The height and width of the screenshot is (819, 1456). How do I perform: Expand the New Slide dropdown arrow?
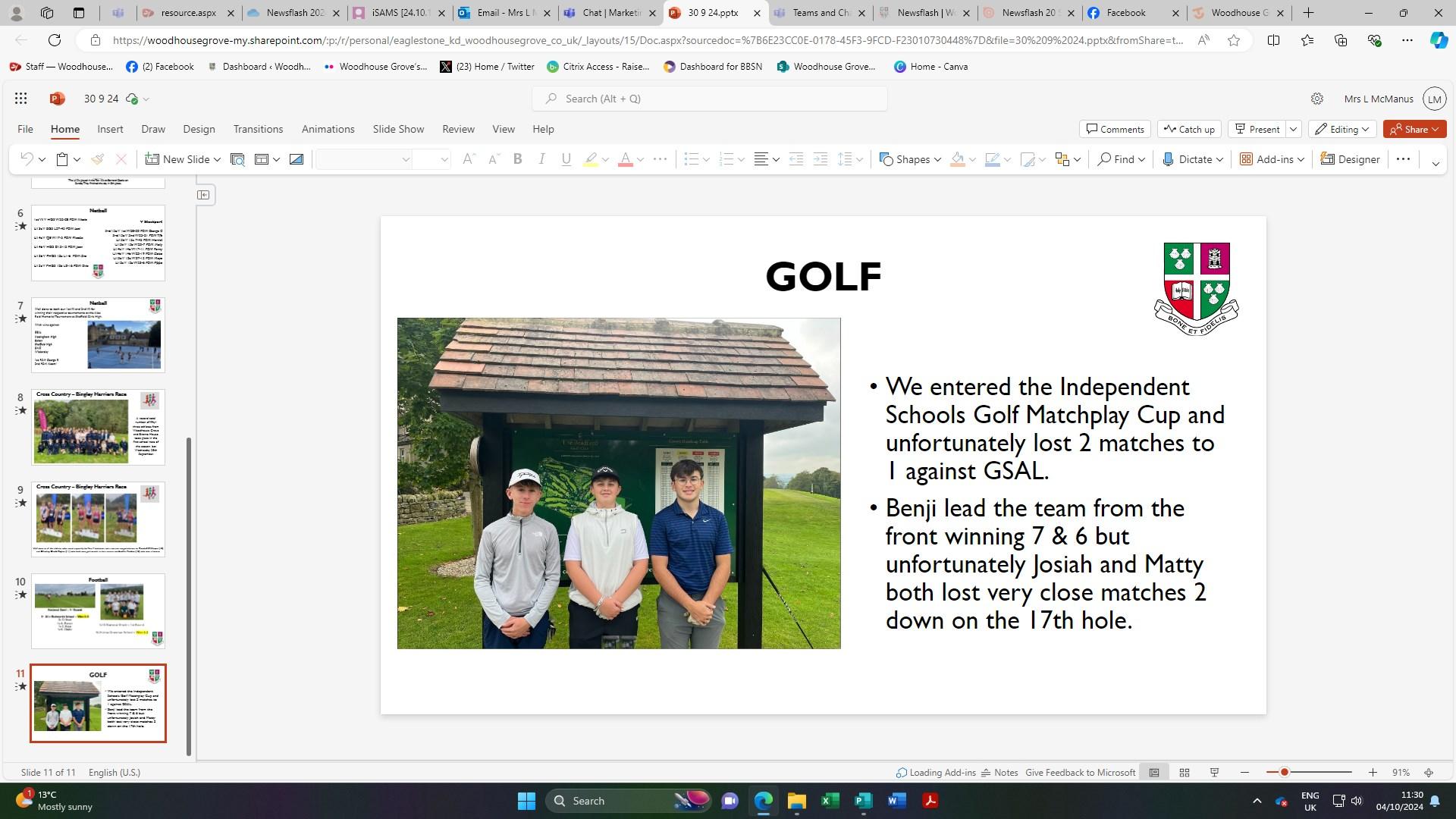[217, 159]
